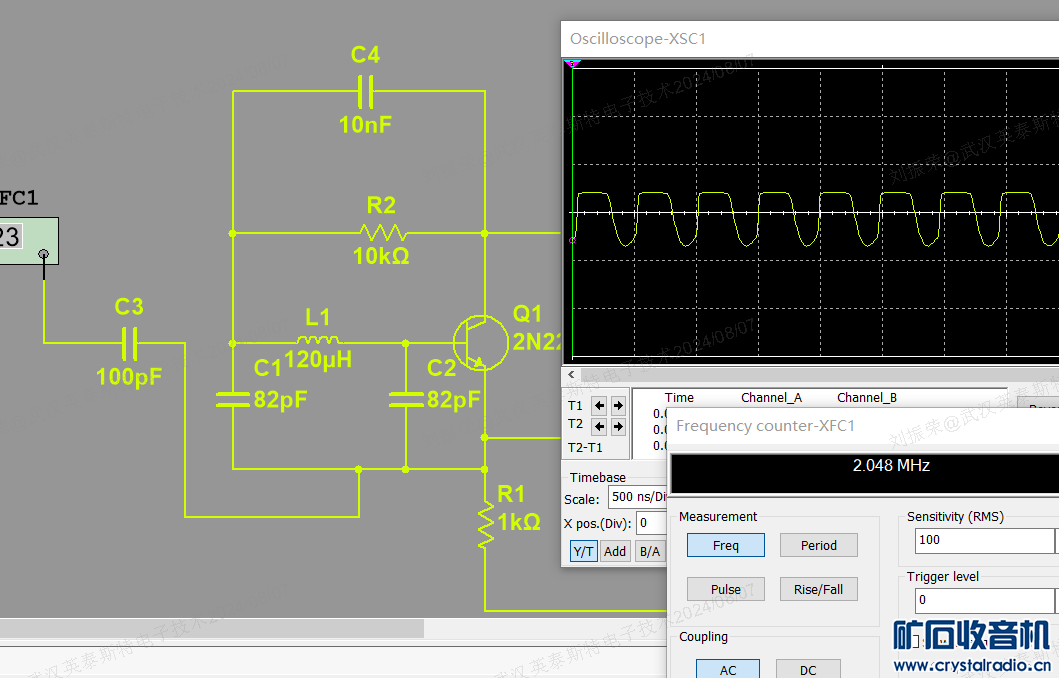Select capacitor C2 symbol
1059x678 pixels.
tap(406, 400)
